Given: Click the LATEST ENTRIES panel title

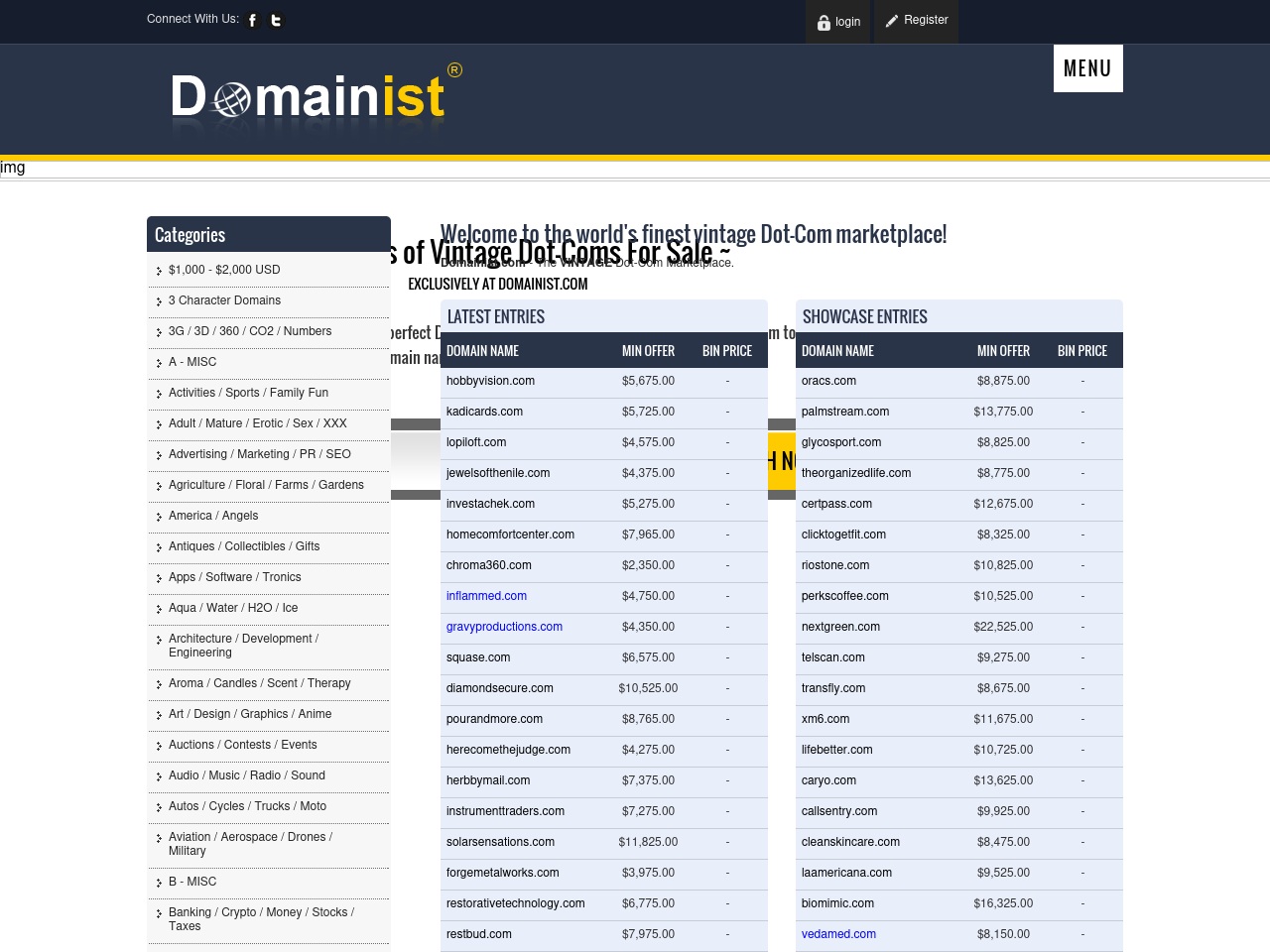Looking at the screenshot, I should coord(496,316).
